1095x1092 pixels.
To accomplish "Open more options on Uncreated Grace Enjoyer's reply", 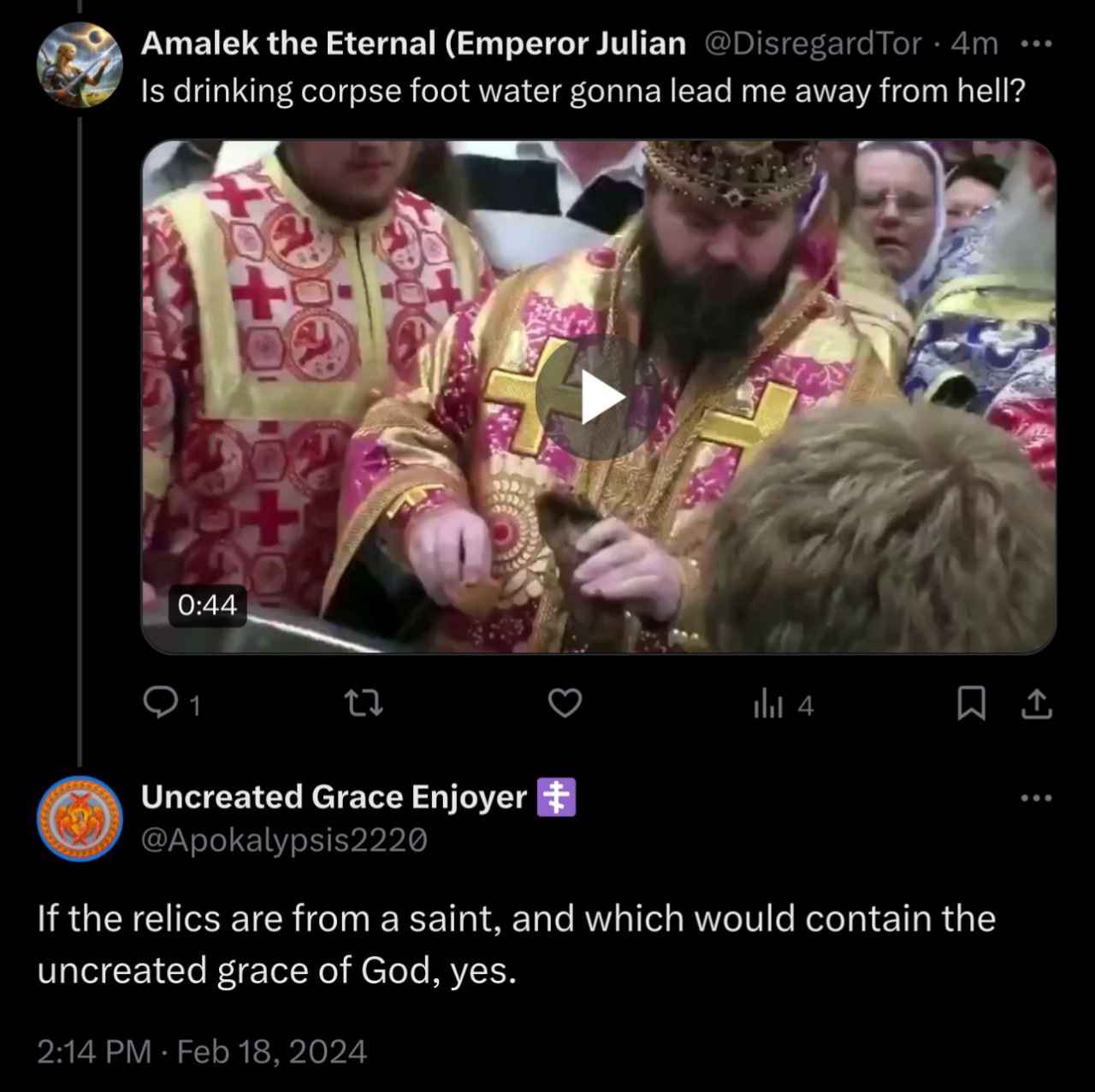I will point(1036,798).
